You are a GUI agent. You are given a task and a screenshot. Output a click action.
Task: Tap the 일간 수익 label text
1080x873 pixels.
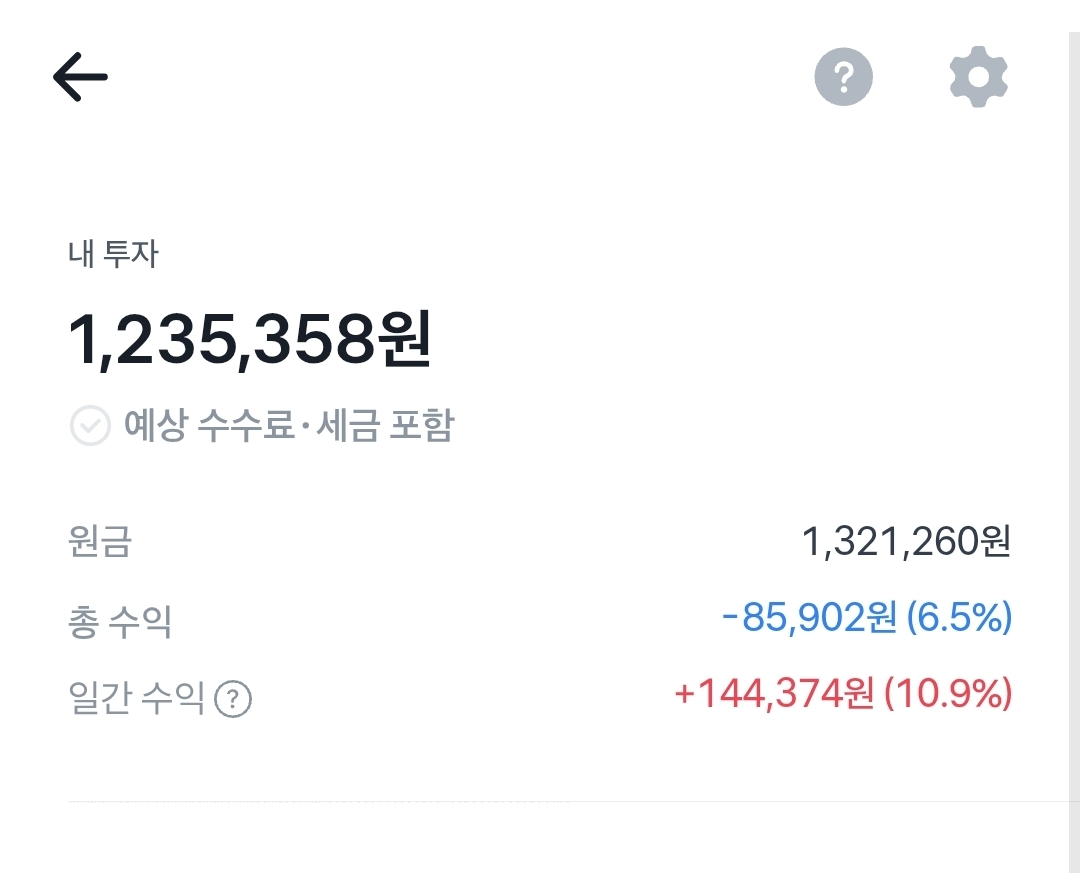coord(136,696)
